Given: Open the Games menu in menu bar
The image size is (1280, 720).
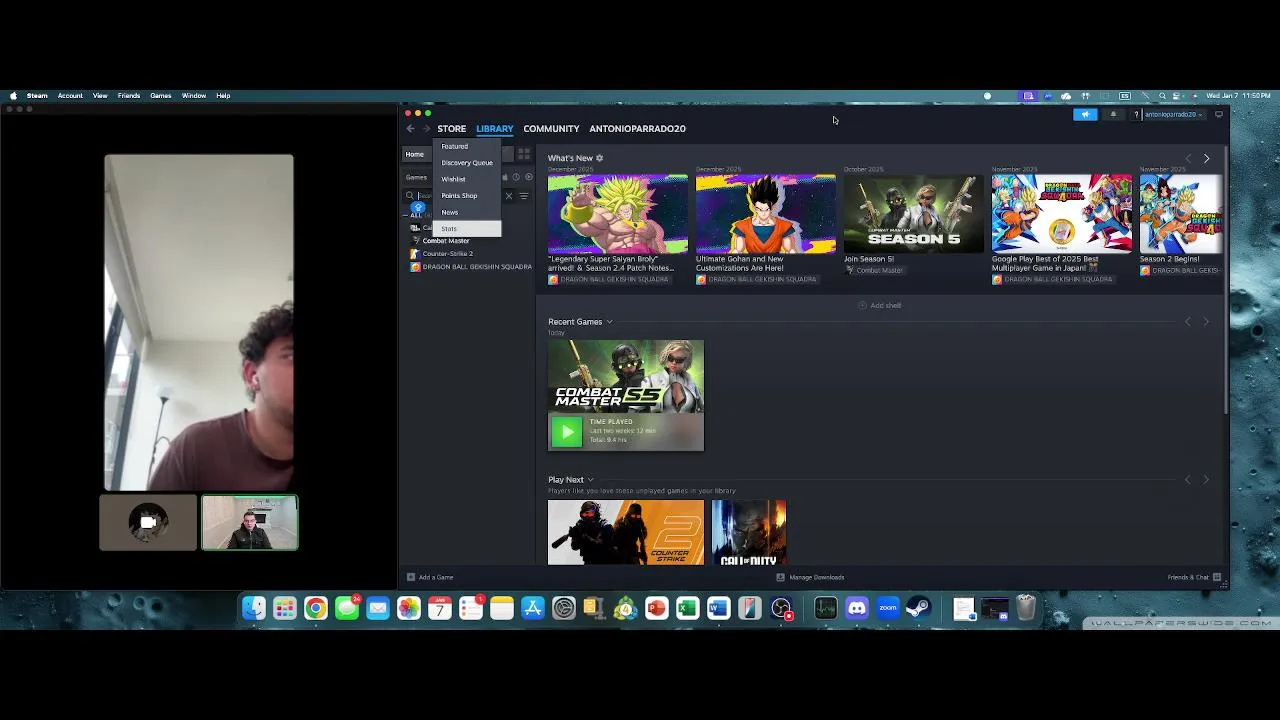Looking at the screenshot, I should coord(161,96).
